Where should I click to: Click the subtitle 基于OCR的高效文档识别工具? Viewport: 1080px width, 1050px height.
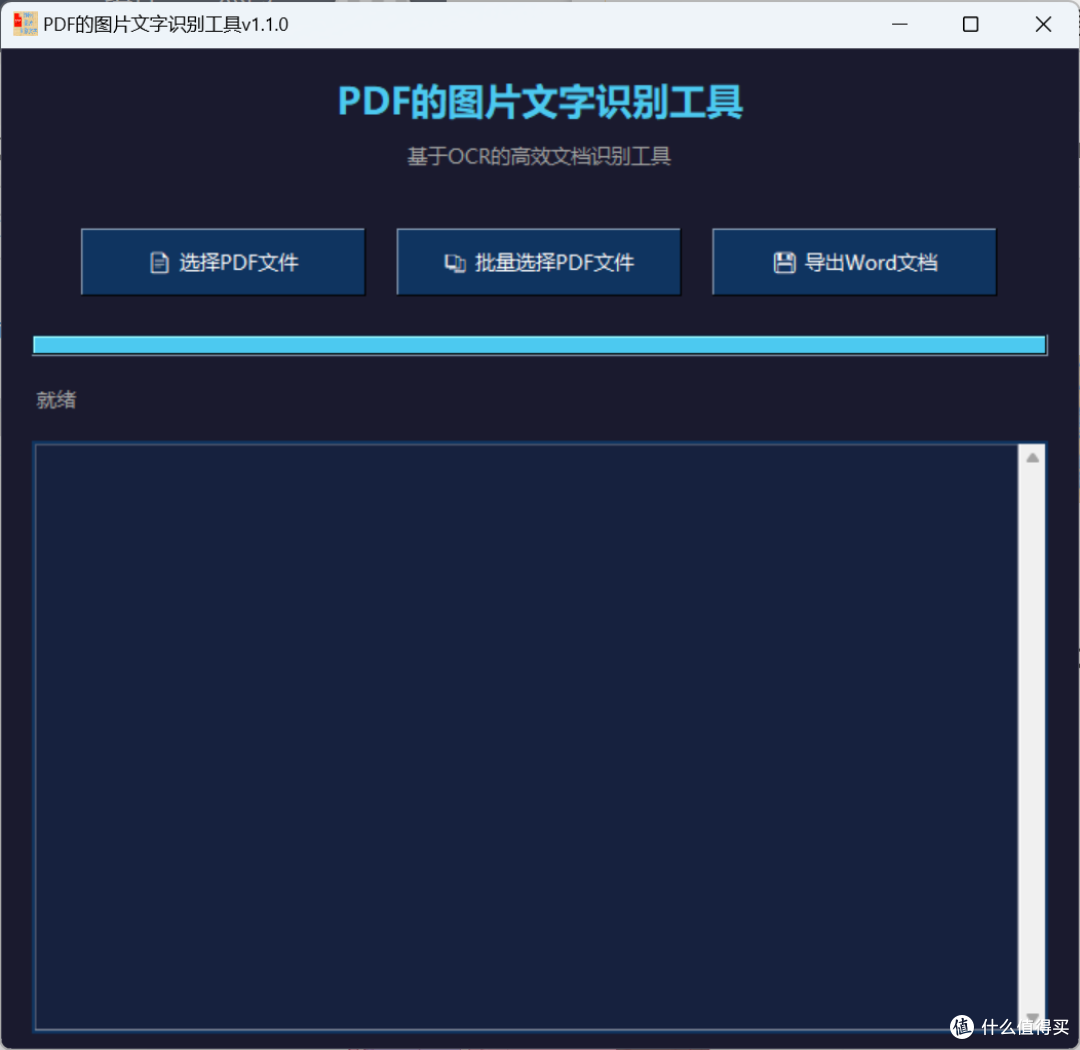click(x=539, y=156)
